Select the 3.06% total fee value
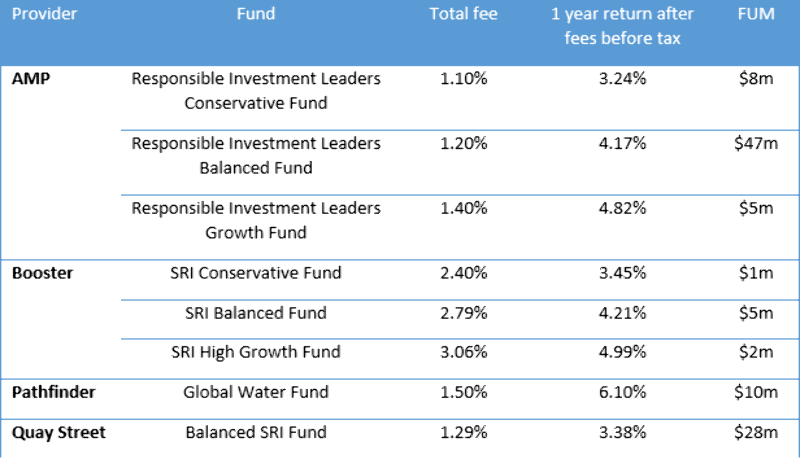 coord(463,351)
